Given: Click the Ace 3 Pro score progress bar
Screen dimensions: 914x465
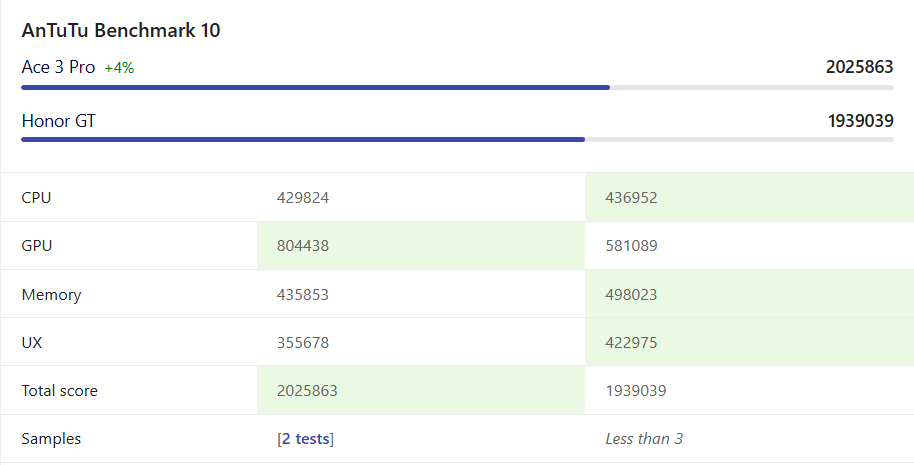Looking at the screenshot, I should (458, 87).
